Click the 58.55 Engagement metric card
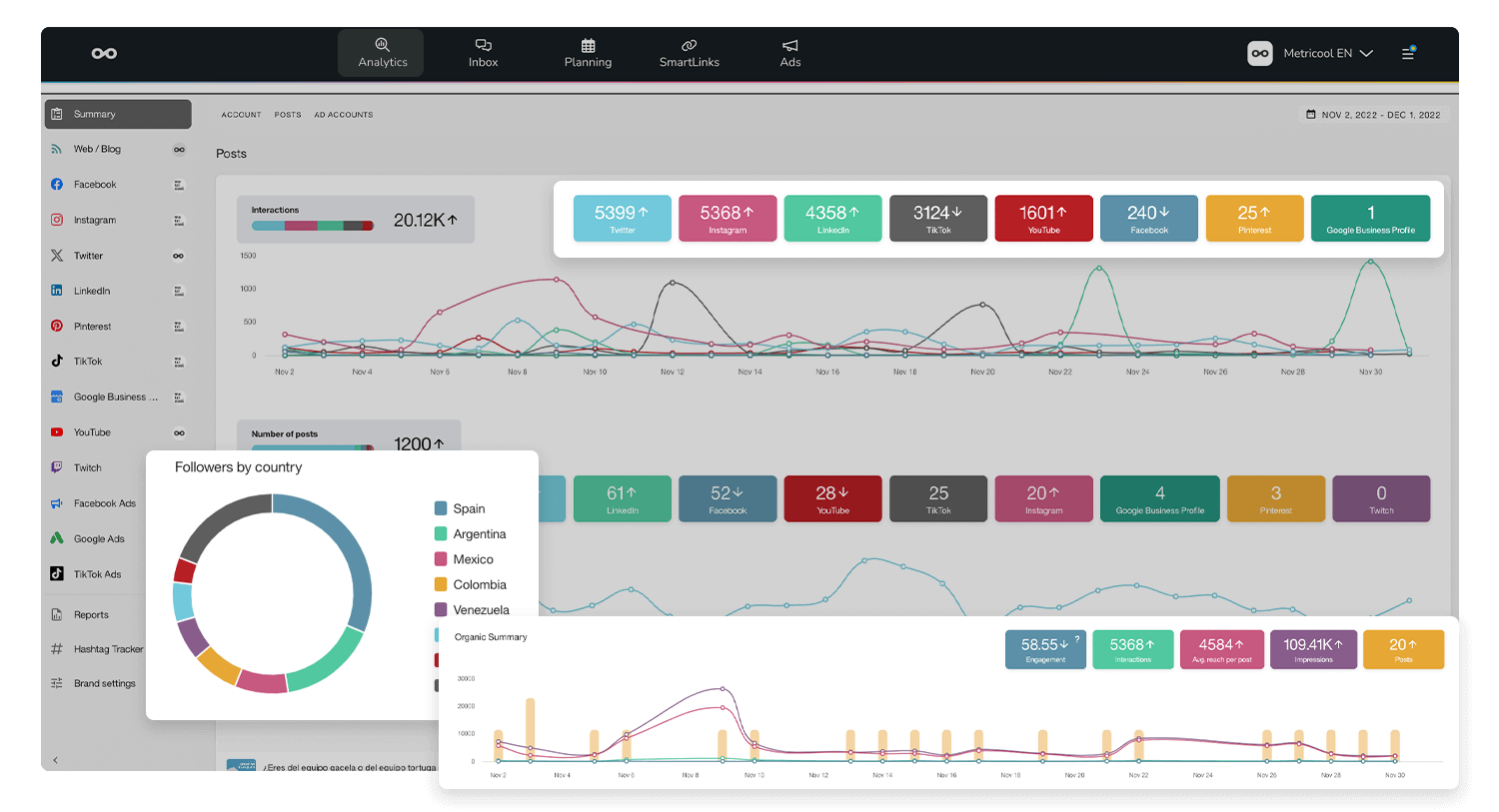Screen dimensions: 1499x812 coord(1045,649)
